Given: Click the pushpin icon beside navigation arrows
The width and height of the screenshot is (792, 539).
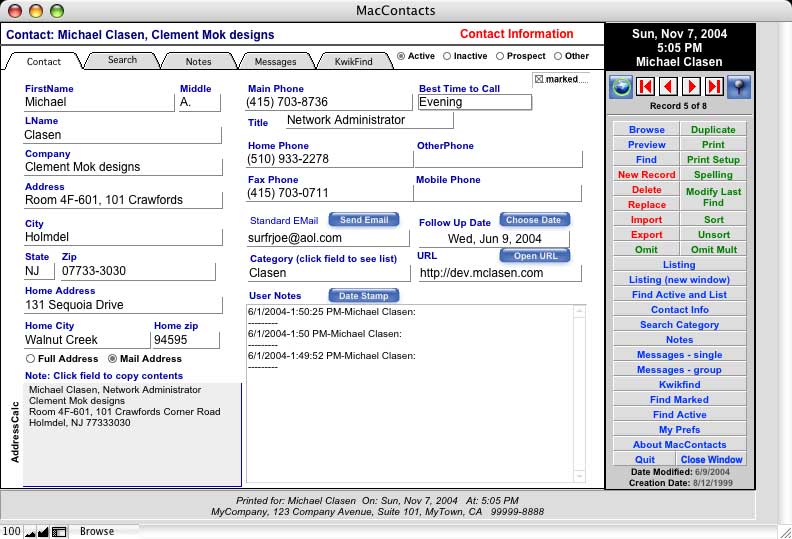Looking at the screenshot, I should [738, 87].
